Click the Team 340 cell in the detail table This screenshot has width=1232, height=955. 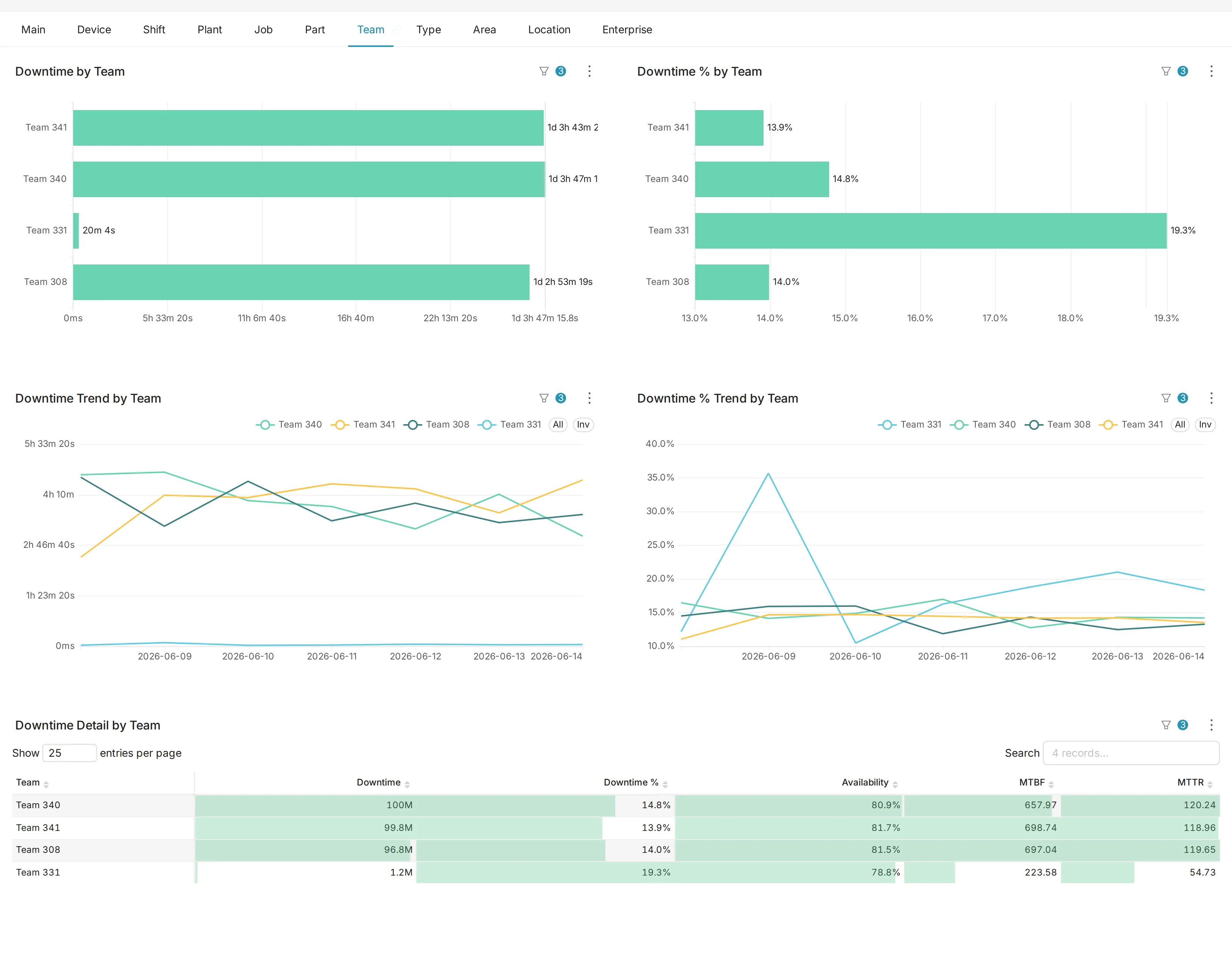click(103, 805)
